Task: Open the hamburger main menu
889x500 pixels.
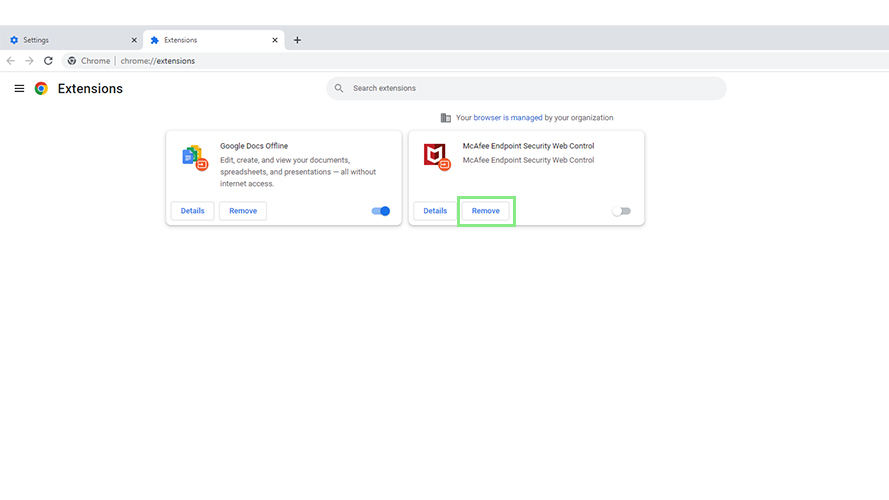Action: point(19,88)
